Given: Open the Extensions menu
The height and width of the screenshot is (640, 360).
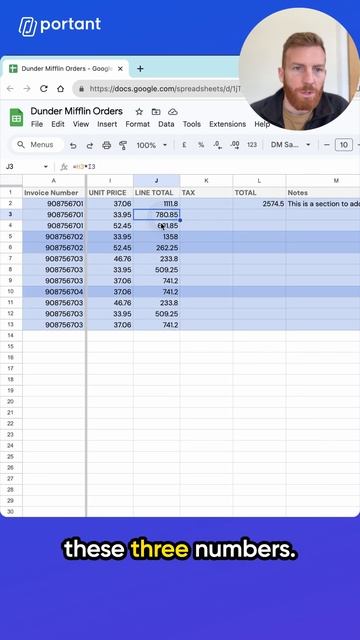Looking at the screenshot, I should pos(227,124).
